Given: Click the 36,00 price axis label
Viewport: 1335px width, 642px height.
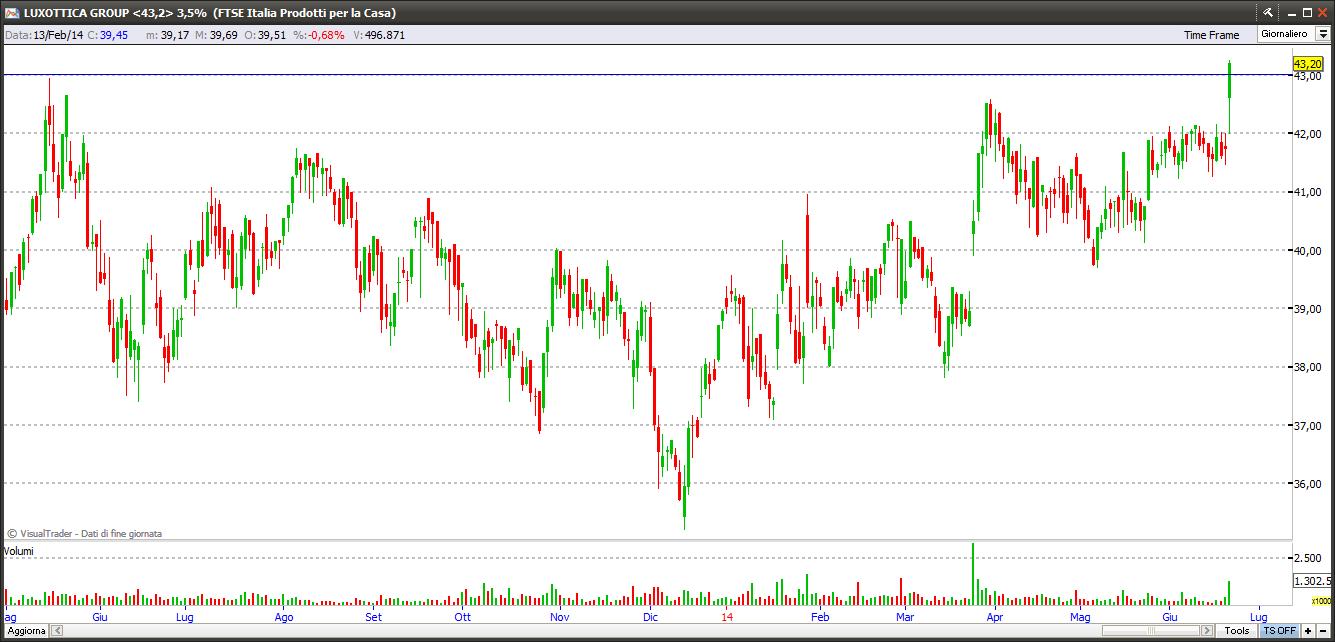Looking at the screenshot, I should click(x=1307, y=484).
